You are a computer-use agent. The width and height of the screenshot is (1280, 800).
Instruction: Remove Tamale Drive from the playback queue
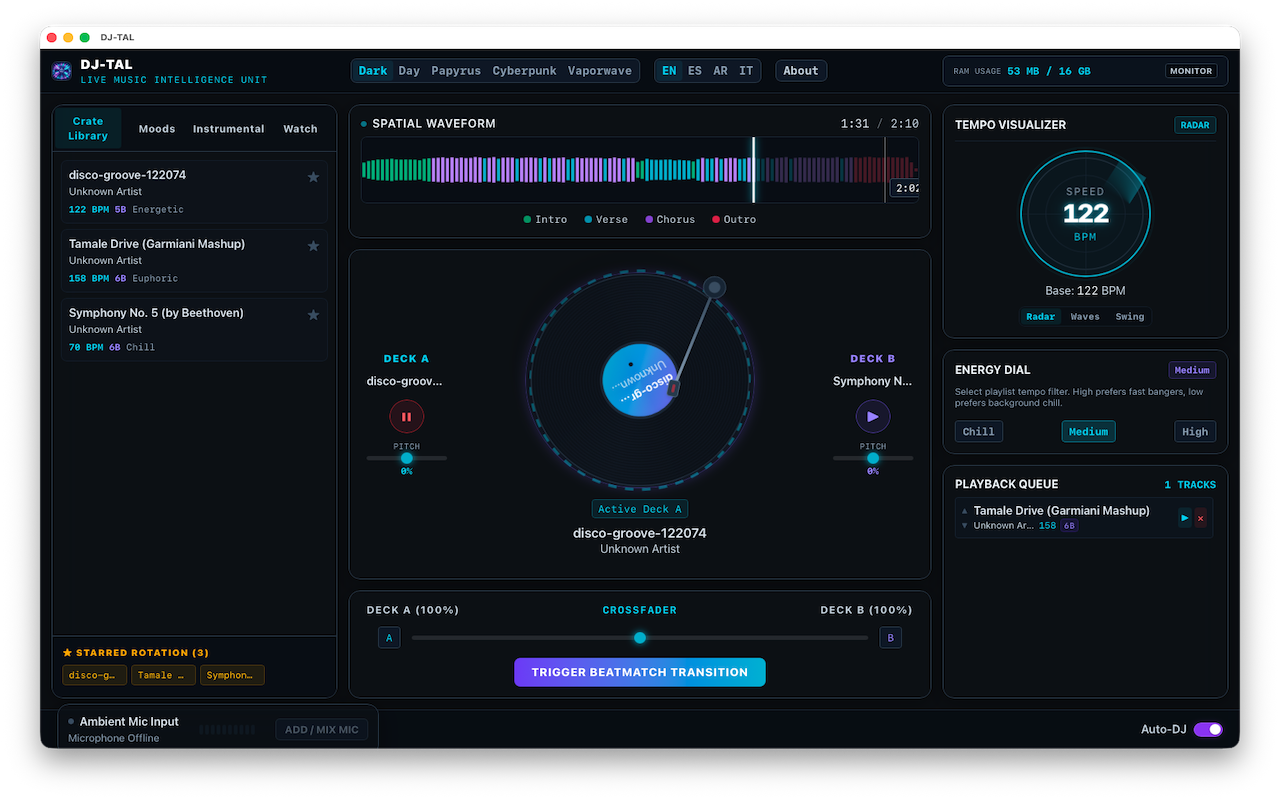coord(1201,518)
